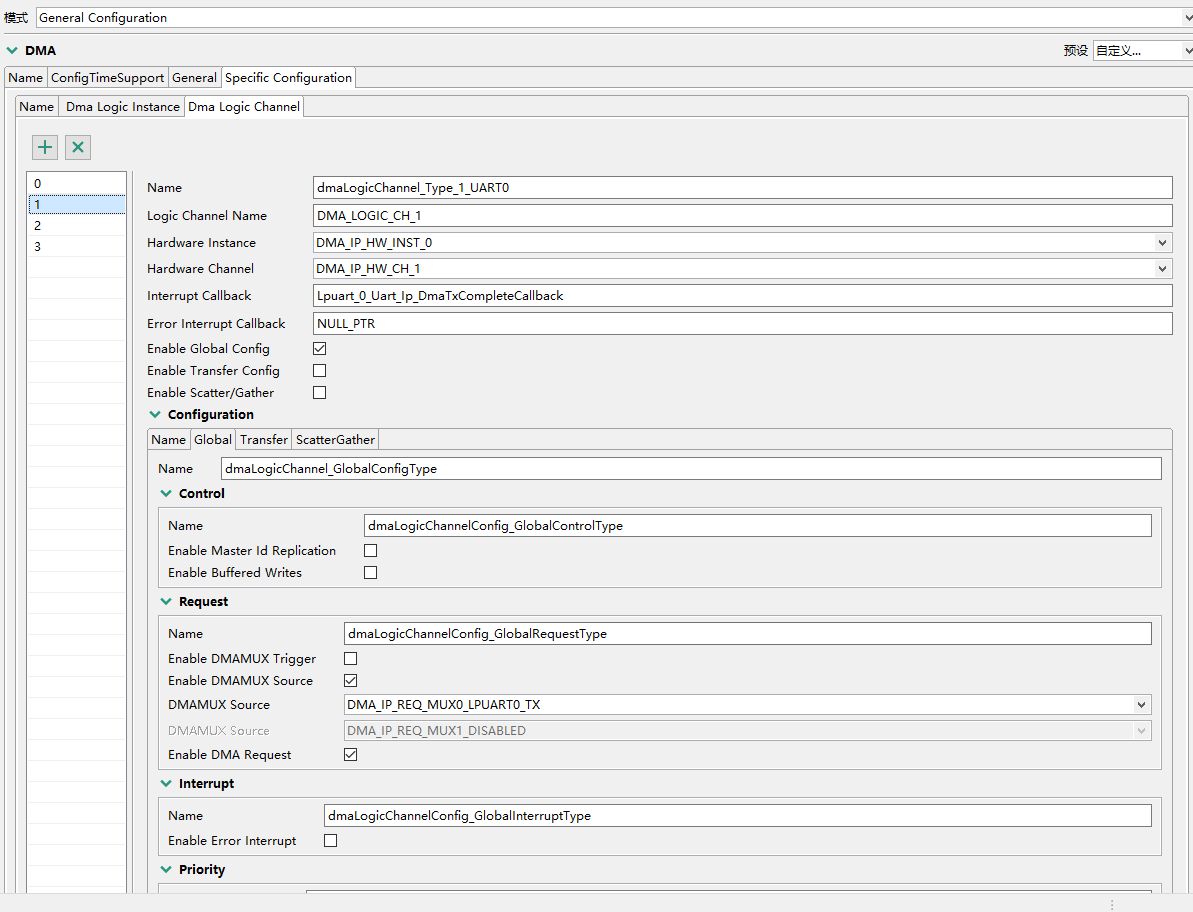Select channel 0 in the list
The height and width of the screenshot is (912, 1193).
pos(76,184)
